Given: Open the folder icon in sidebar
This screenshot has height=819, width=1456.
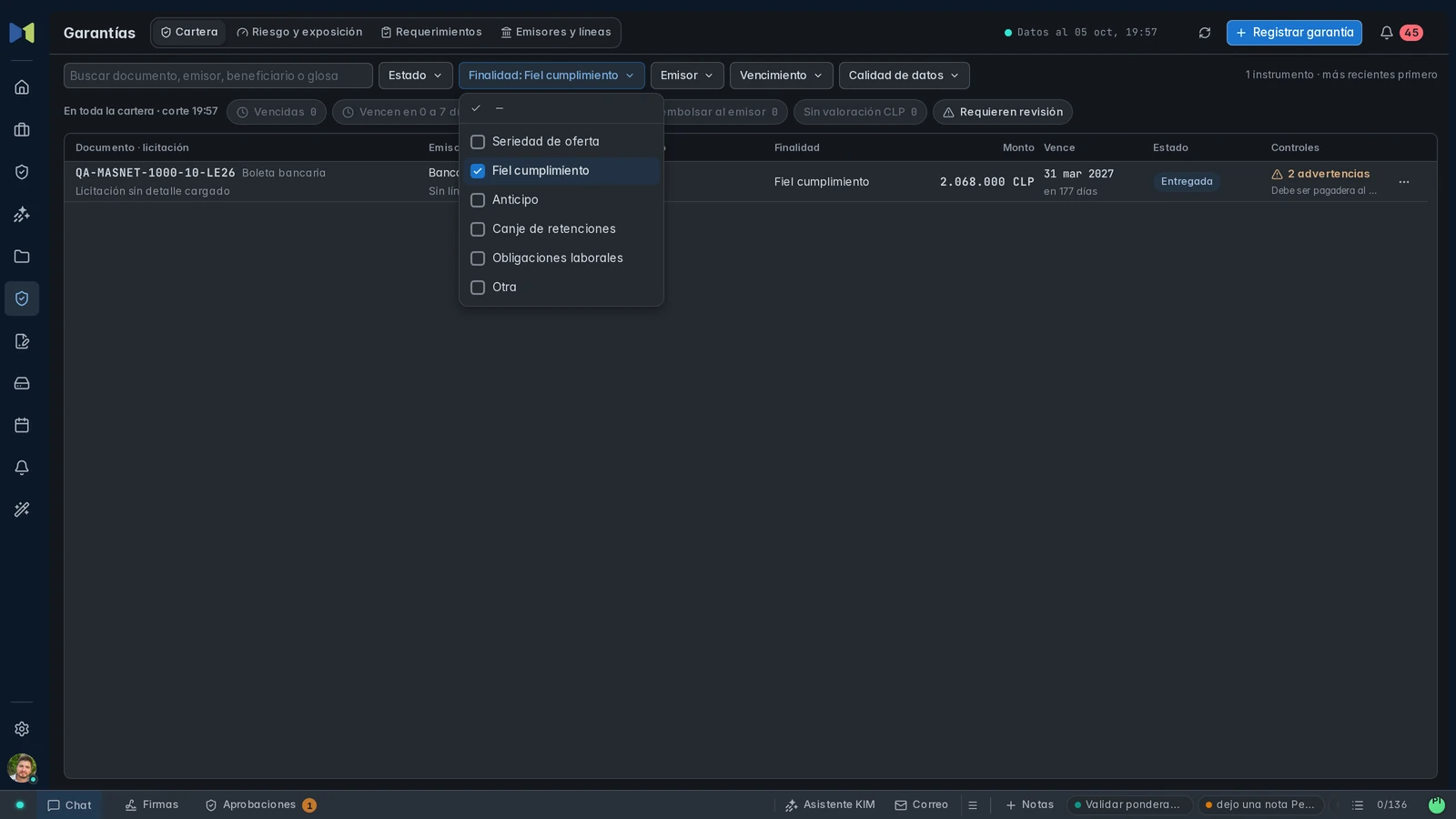Looking at the screenshot, I should (22, 257).
